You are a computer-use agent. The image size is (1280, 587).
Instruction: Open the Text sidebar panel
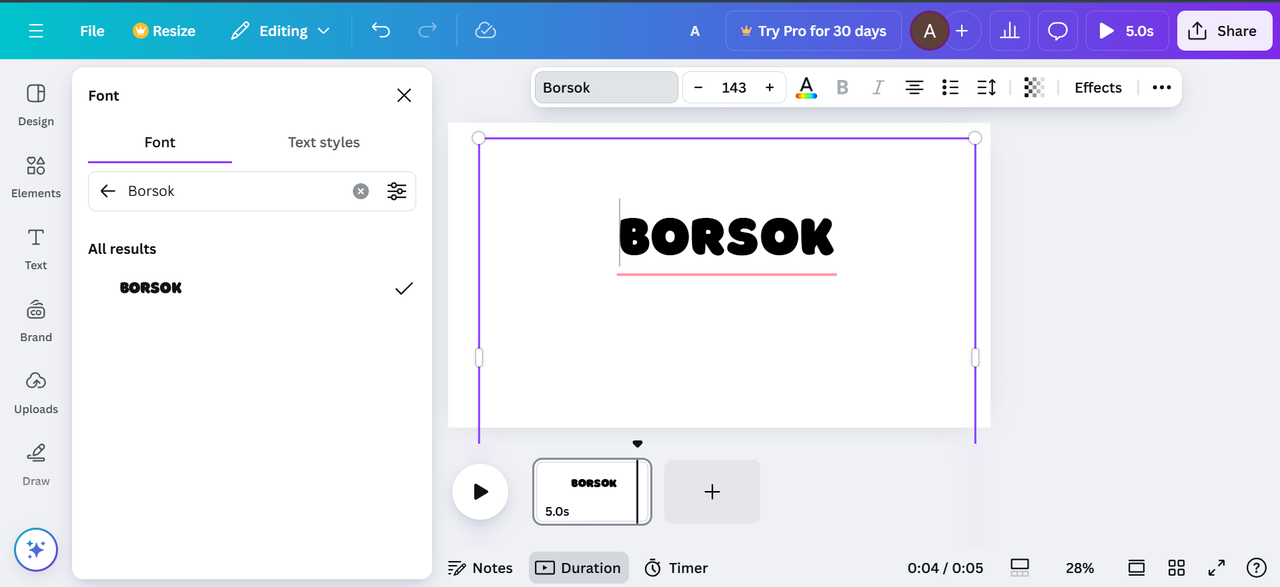[x=36, y=249]
